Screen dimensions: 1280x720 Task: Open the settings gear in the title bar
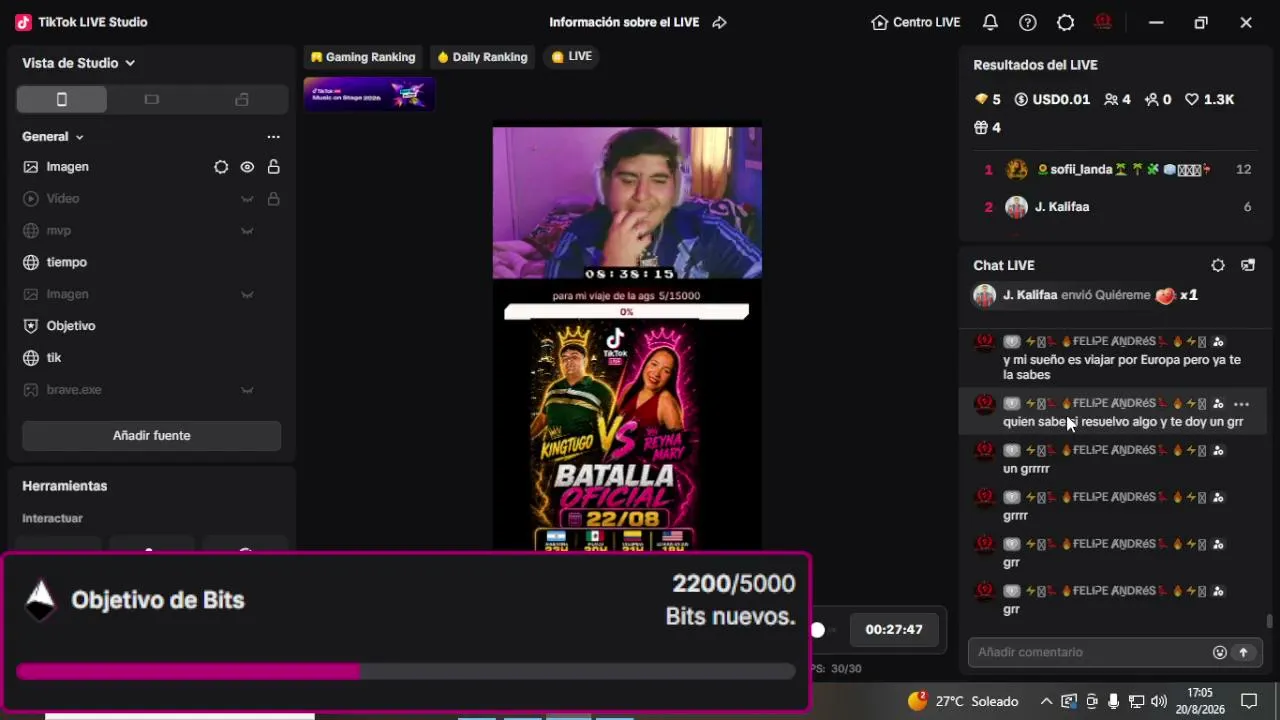point(1066,22)
